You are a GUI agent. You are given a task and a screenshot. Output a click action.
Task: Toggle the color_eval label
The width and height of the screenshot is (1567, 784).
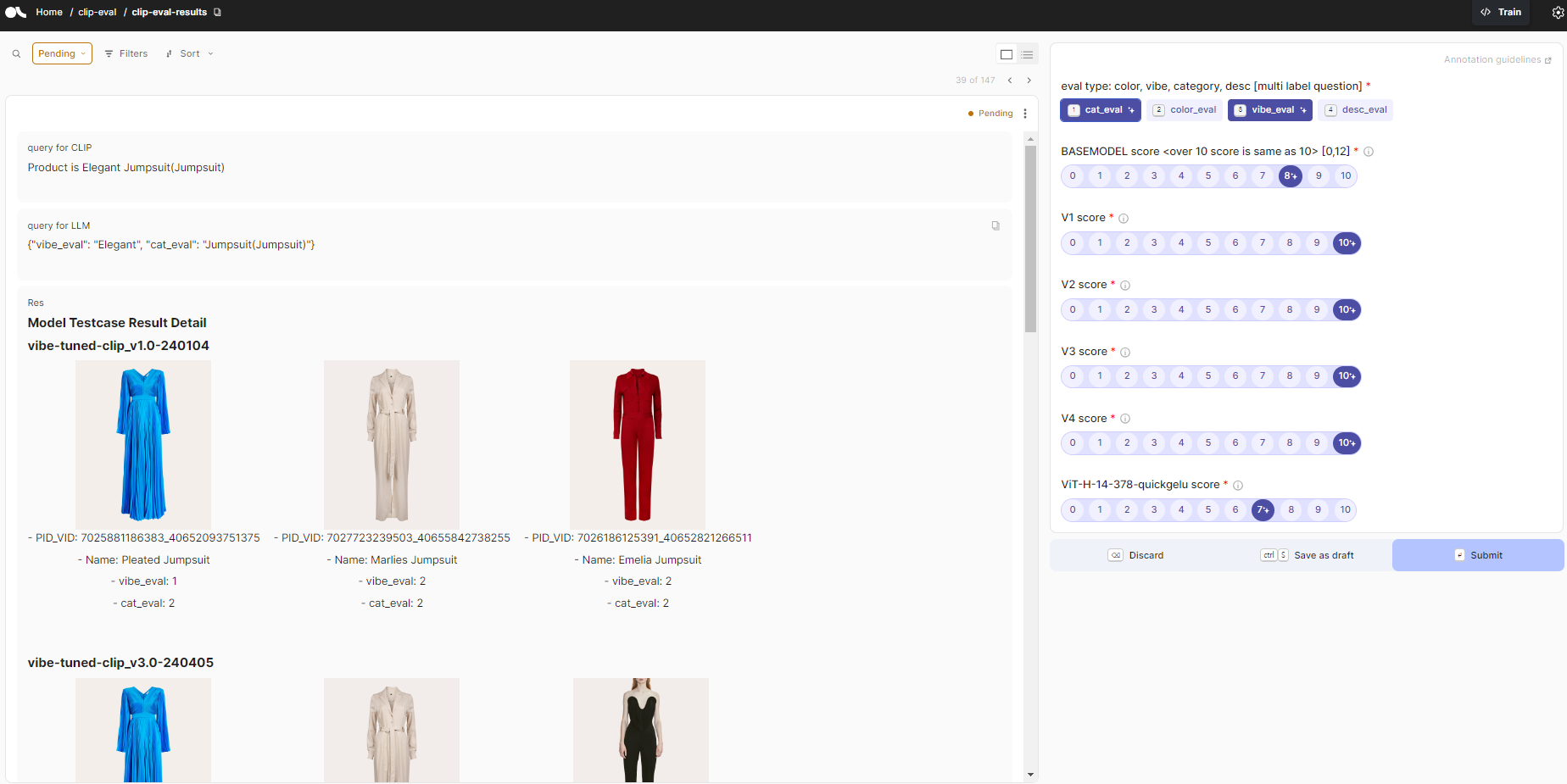point(1185,110)
